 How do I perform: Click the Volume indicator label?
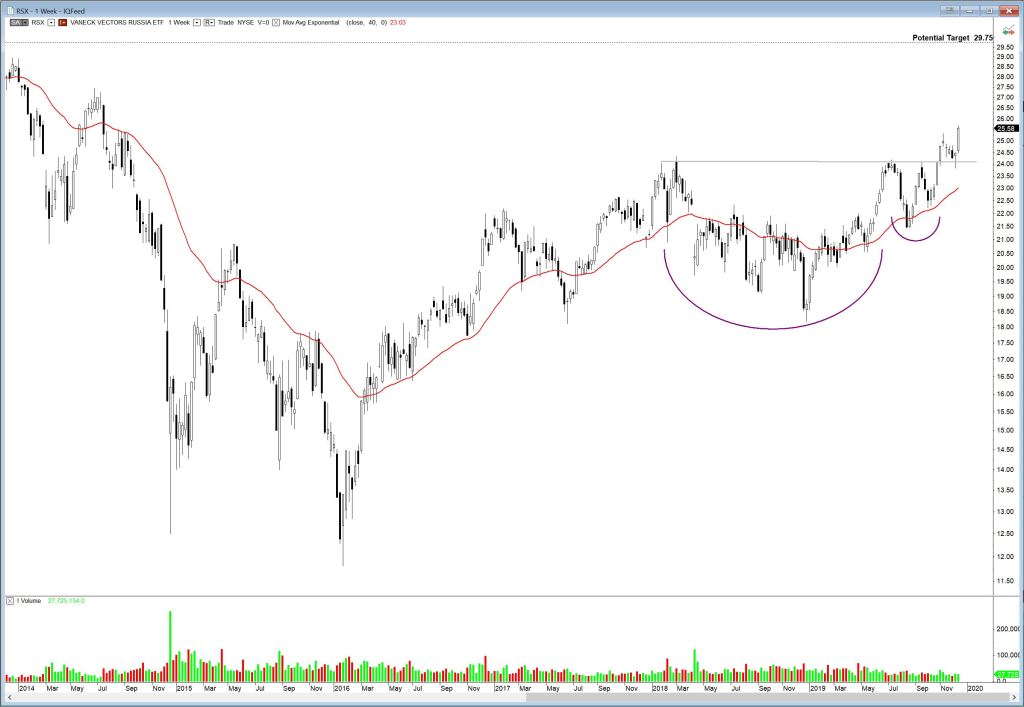30,601
